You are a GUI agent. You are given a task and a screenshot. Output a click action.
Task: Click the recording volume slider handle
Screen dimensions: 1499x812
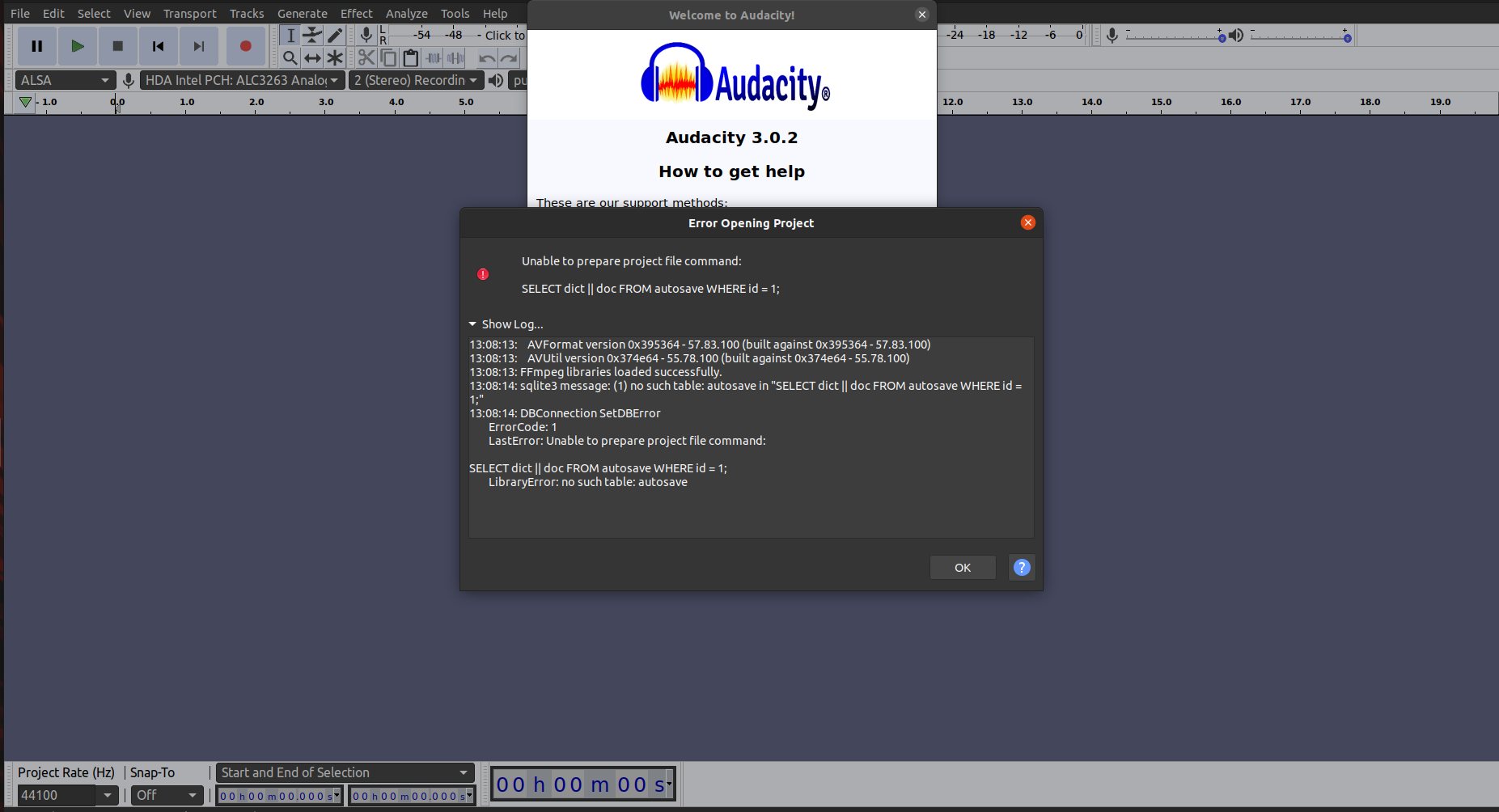point(1222,37)
